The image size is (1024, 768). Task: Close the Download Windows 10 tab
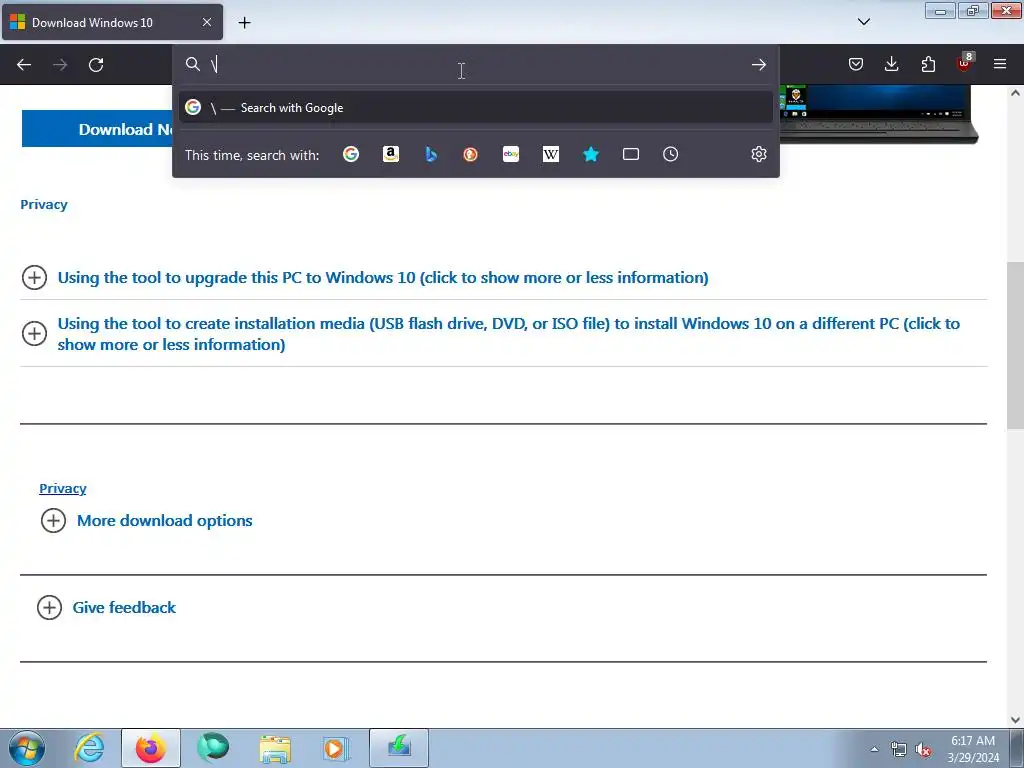(207, 22)
